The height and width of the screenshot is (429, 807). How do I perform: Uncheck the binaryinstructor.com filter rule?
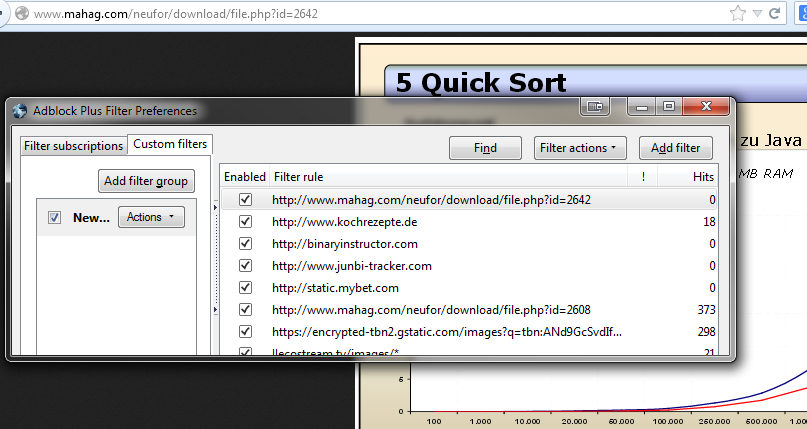tap(245, 244)
